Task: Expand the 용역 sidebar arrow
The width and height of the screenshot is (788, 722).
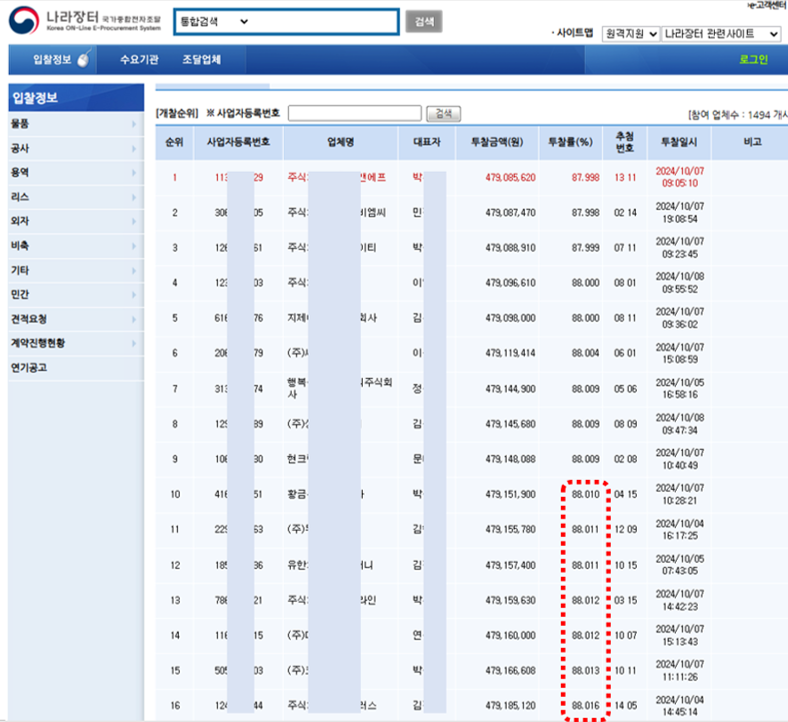Action: point(134,172)
